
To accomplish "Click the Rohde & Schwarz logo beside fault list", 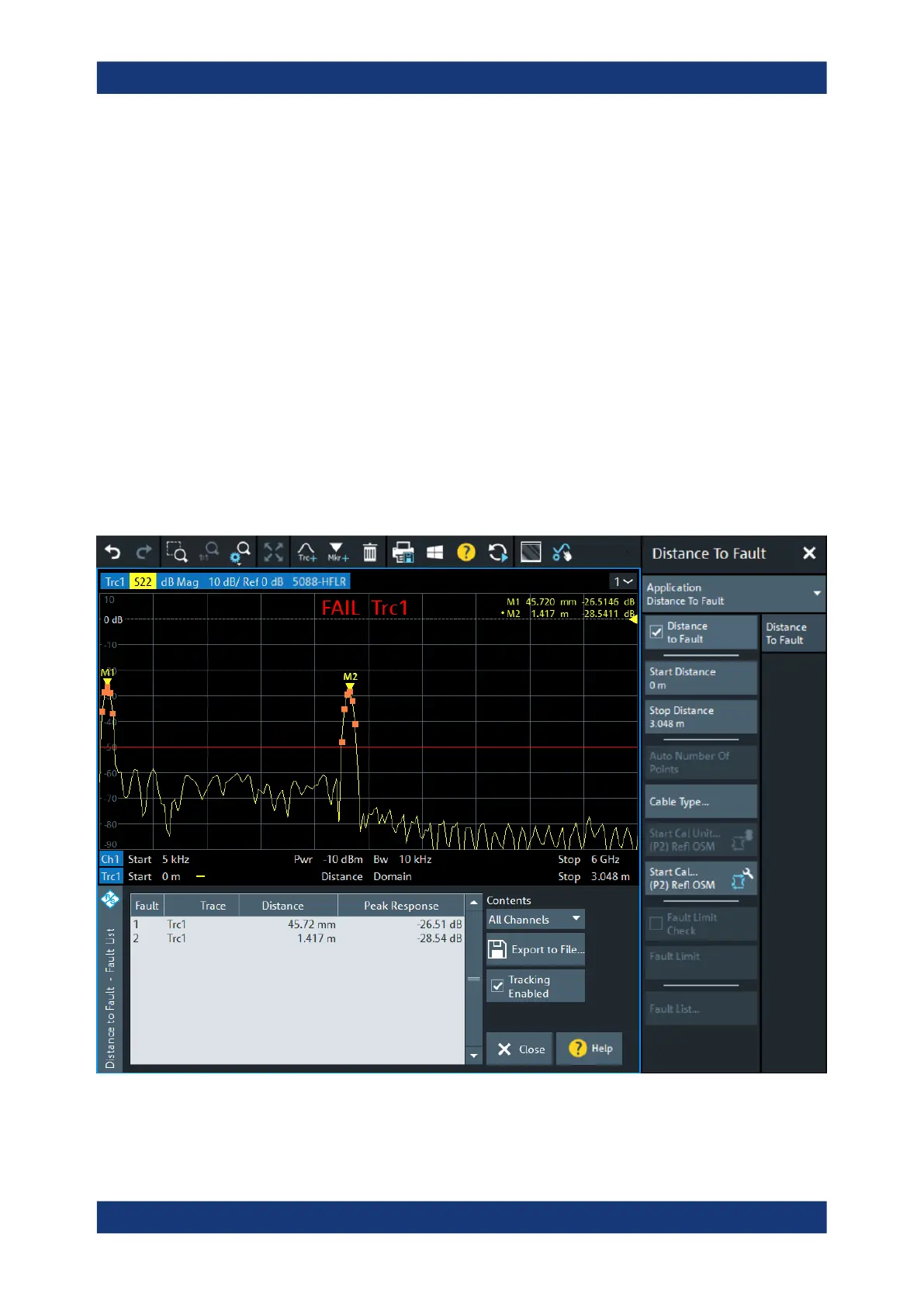I will [x=110, y=900].
